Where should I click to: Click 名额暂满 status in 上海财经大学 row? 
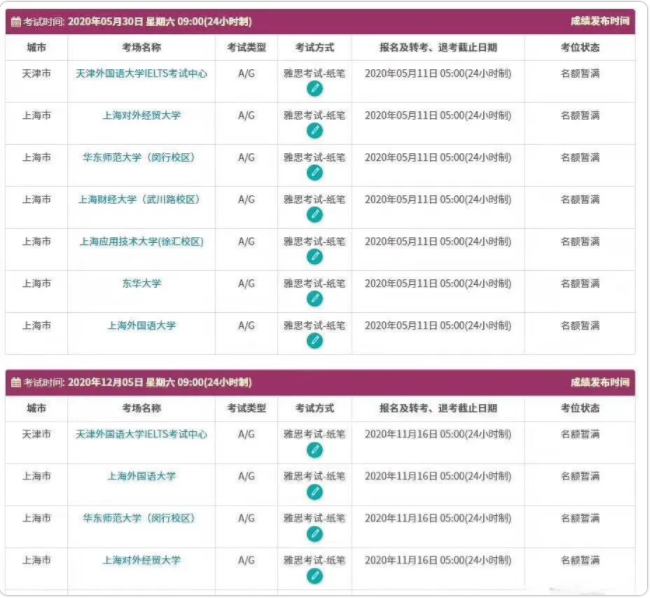pyautogui.click(x=580, y=200)
